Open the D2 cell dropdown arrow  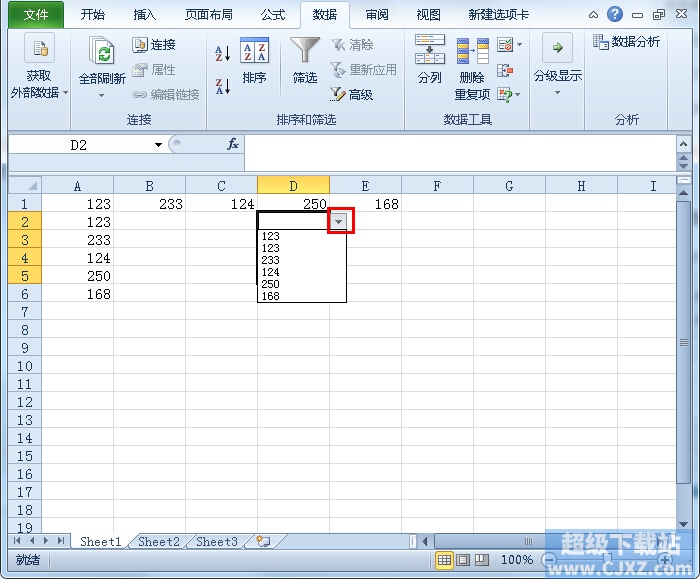tap(338, 221)
